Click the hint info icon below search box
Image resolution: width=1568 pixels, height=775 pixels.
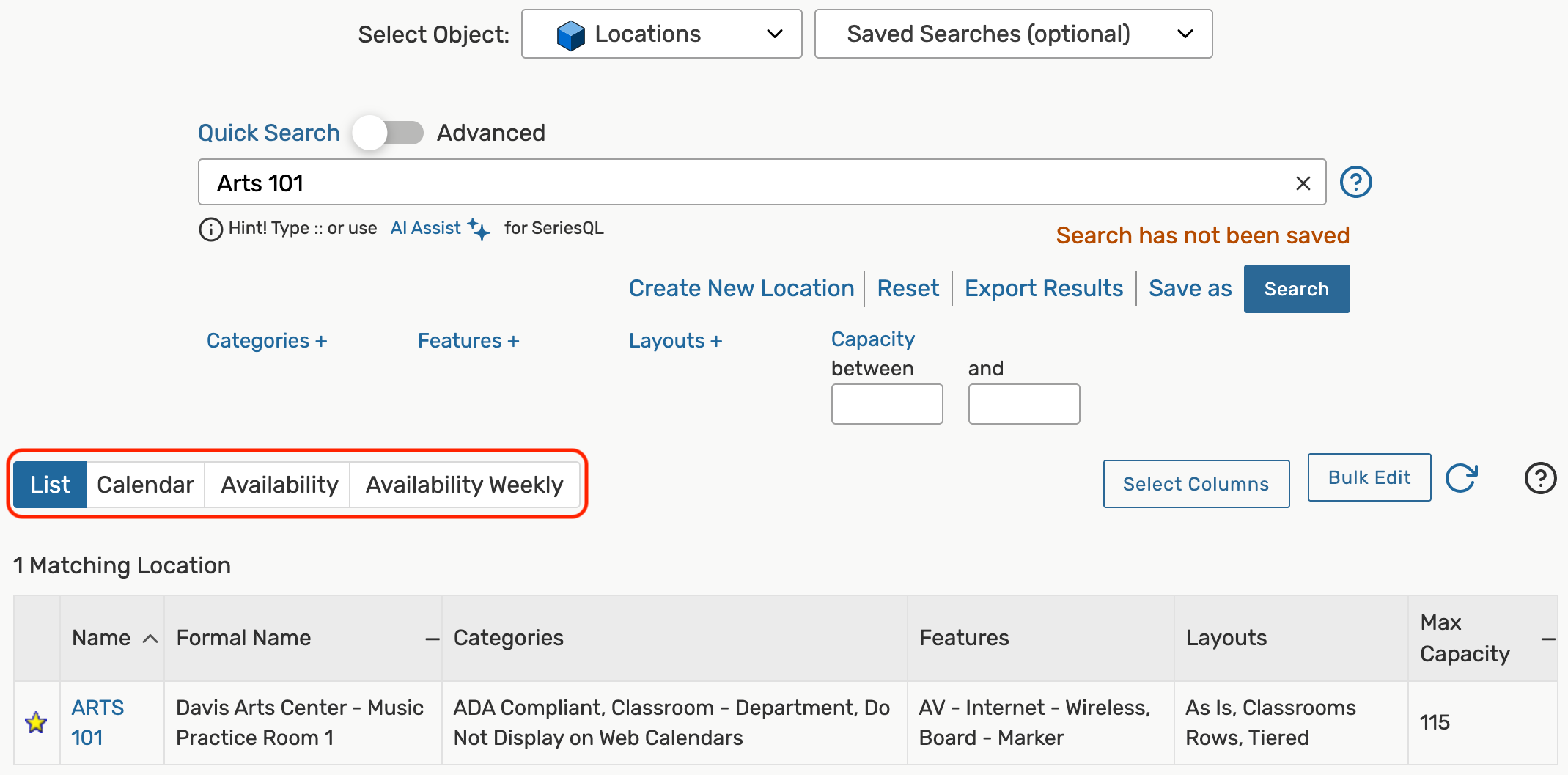[210, 229]
